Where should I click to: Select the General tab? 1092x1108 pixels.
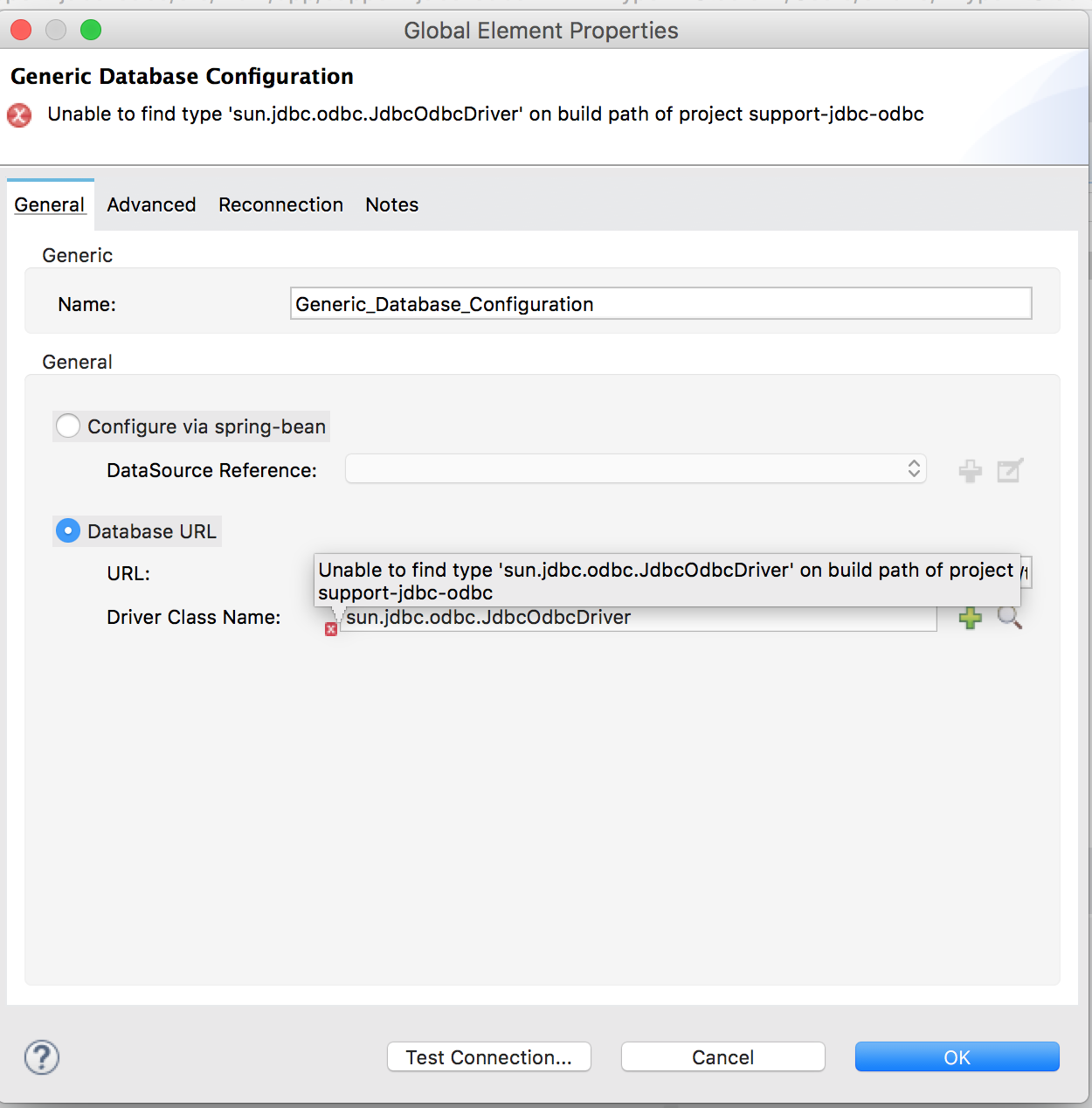pos(50,204)
